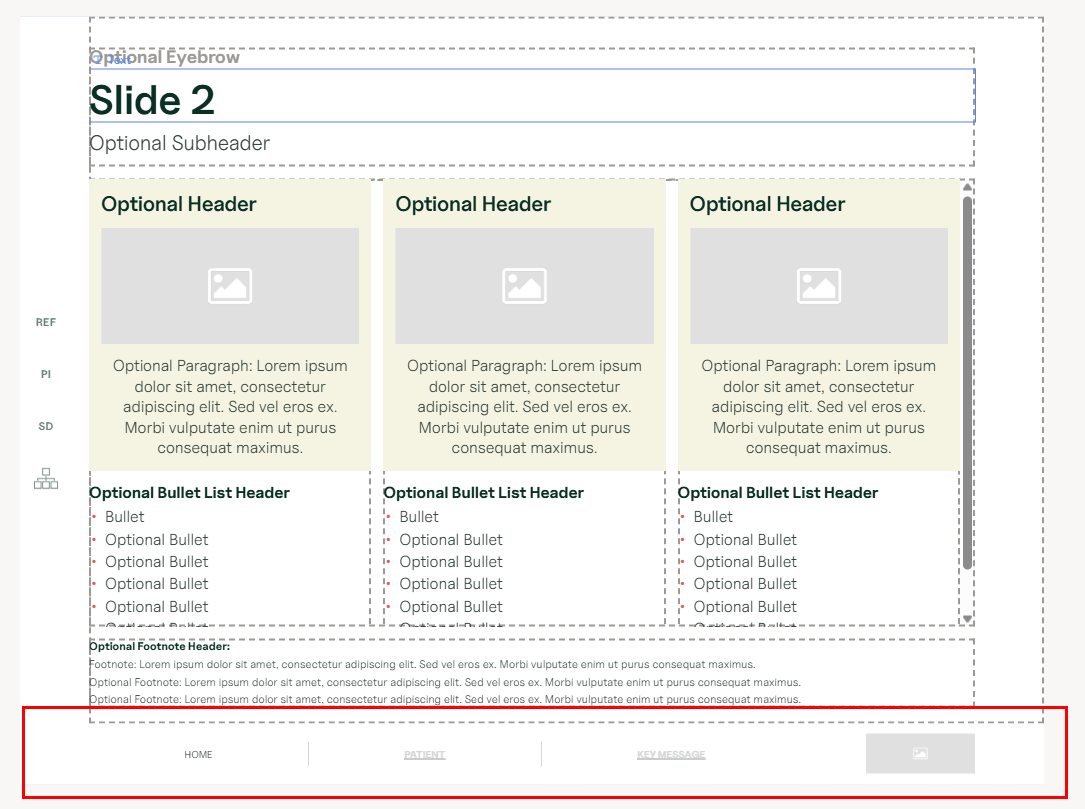Select the Slide 2 title text

(x=152, y=100)
